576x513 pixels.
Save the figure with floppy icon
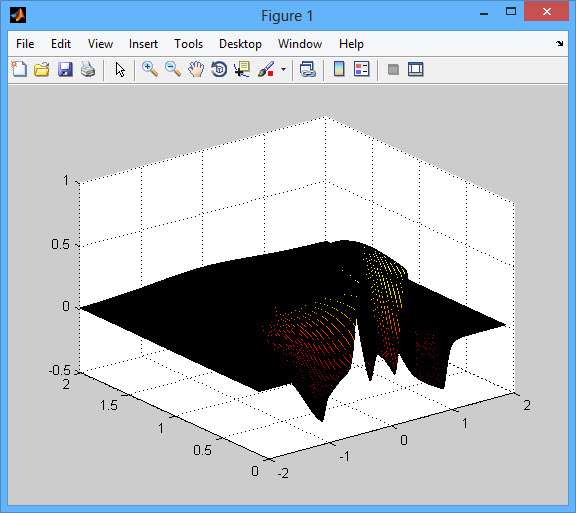tap(65, 69)
